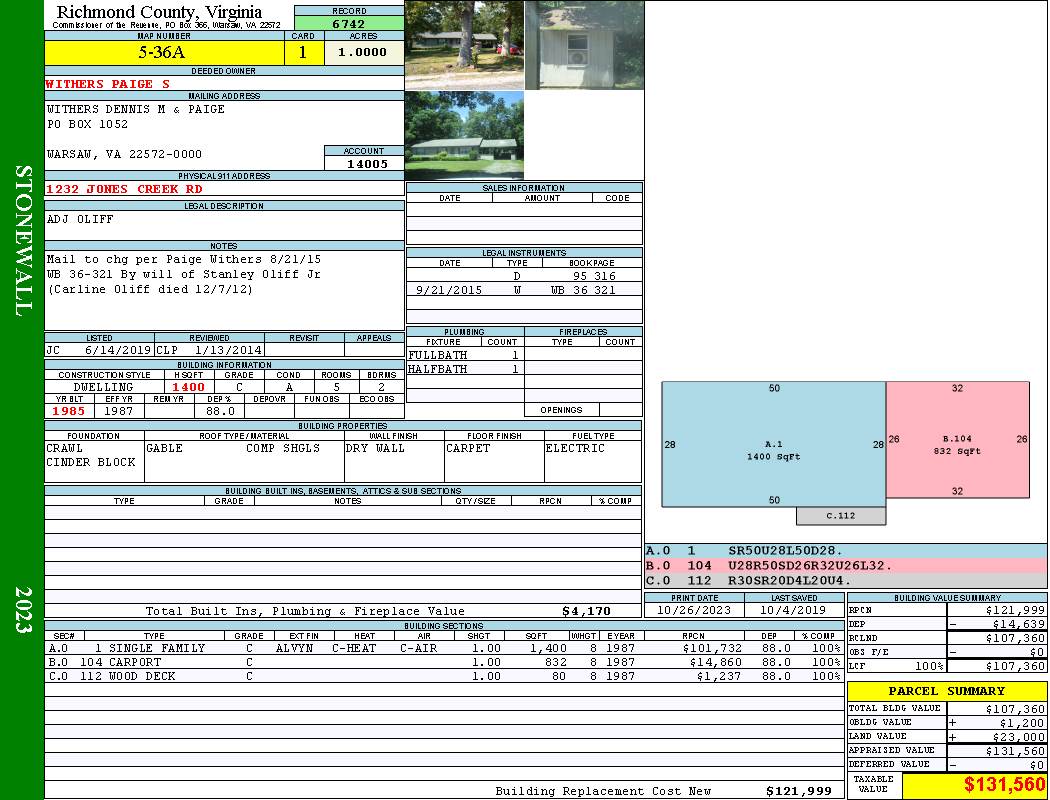Select the pink B.104 832 SqFt carport sketch

957,439
